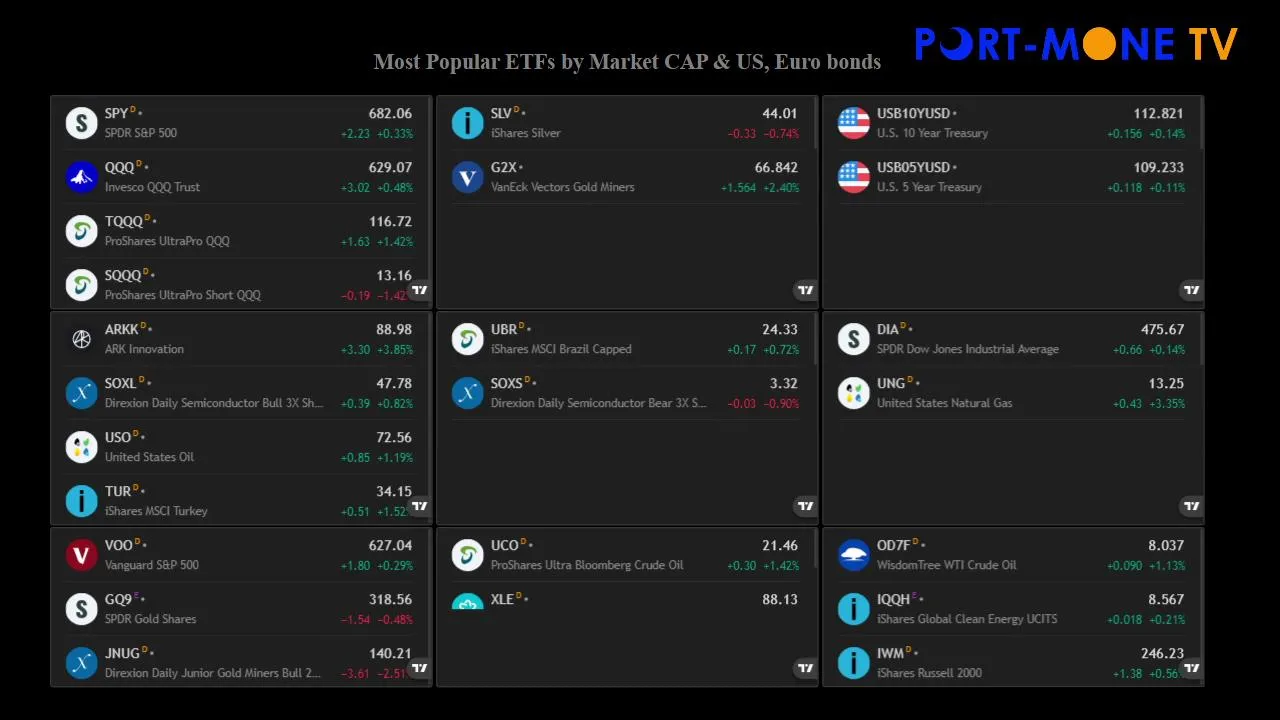Viewport: 1280px width, 720px height.
Task: Click the WisdomTree OD7F logo icon
Action: (853, 555)
